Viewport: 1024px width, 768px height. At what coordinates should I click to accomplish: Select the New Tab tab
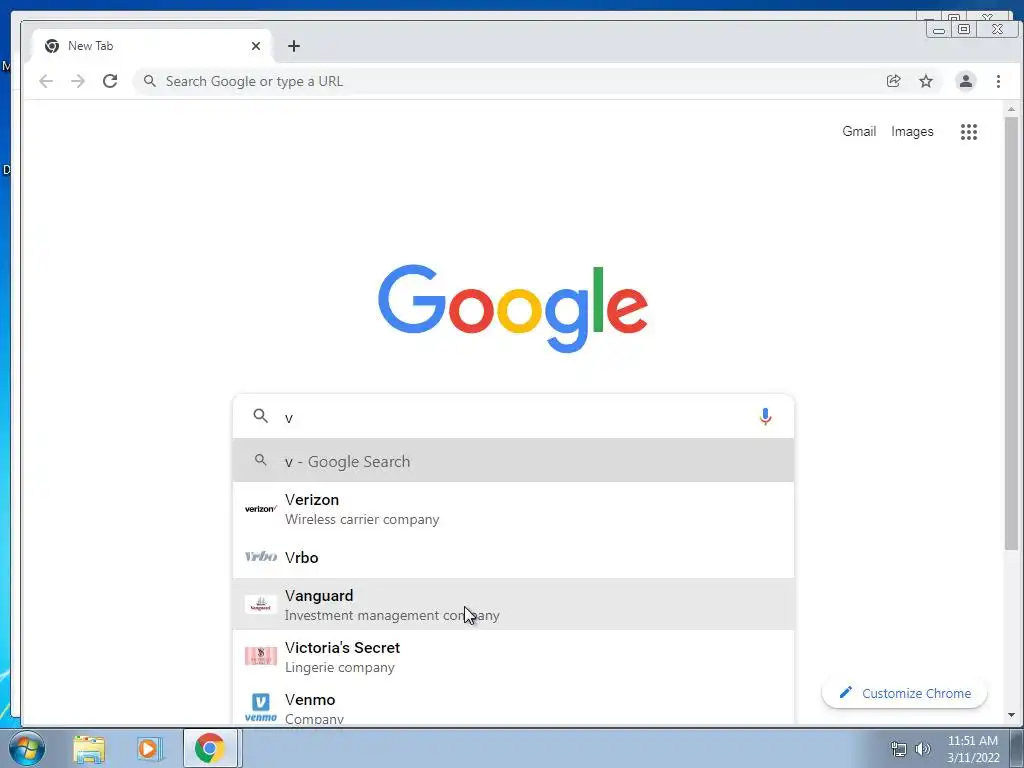point(152,46)
